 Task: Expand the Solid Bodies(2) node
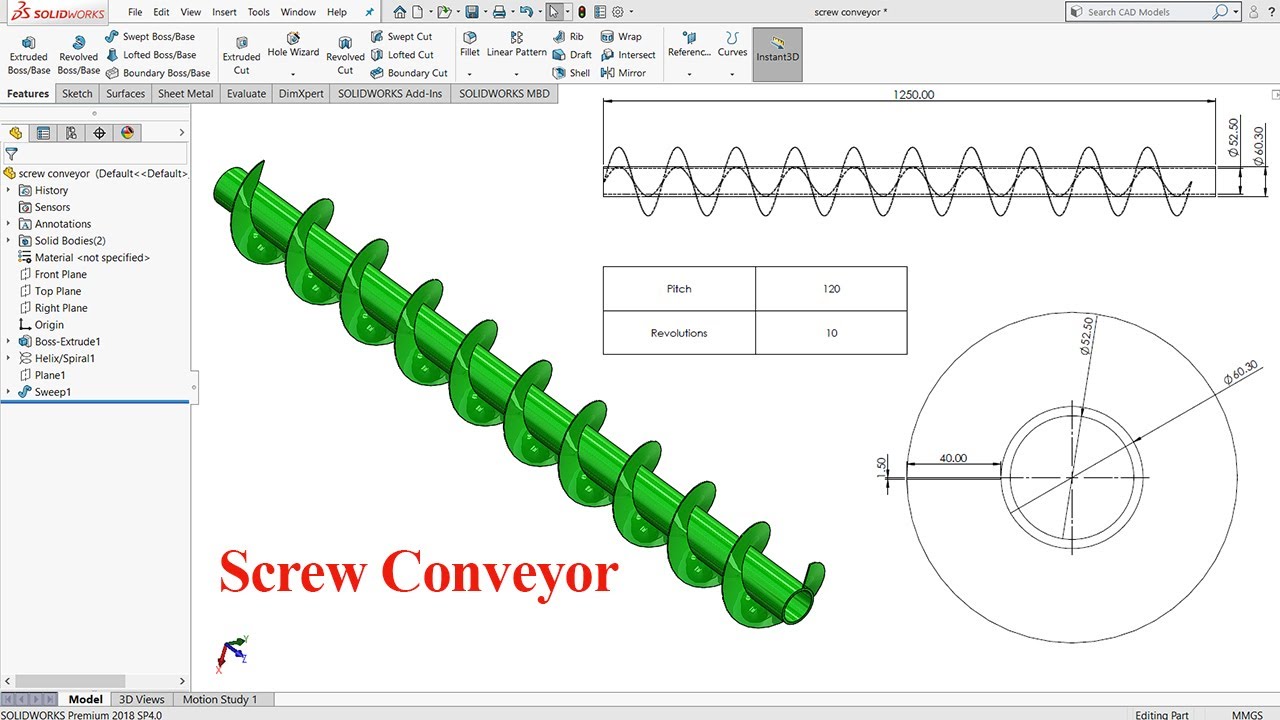point(9,240)
